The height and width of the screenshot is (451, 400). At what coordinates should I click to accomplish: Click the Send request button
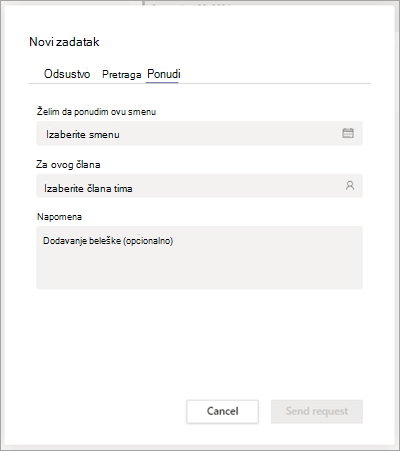(317, 411)
